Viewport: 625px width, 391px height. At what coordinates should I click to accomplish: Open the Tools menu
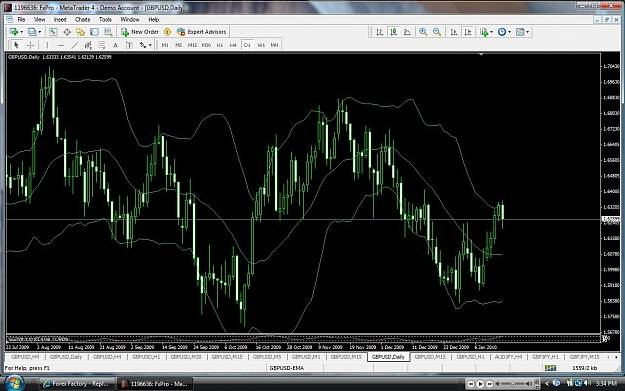pos(105,19)
